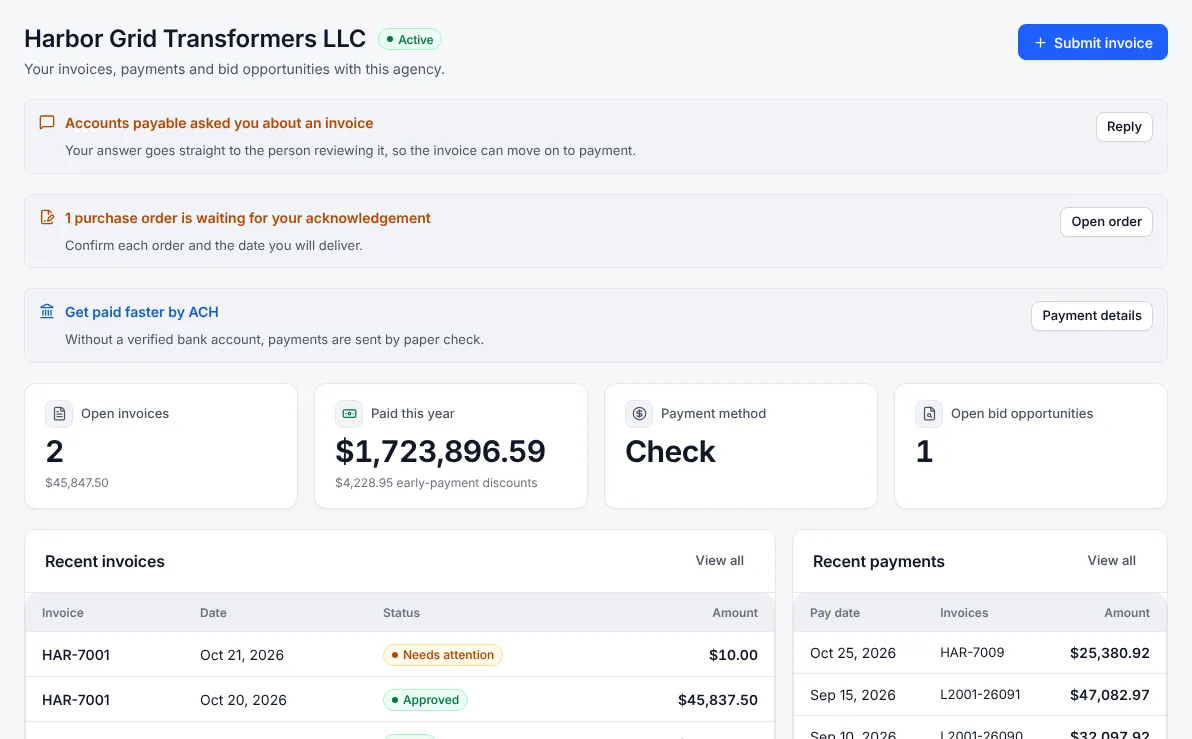Click the Status column header in invoices
1192x739 pixels.
(x=401, y=613)
